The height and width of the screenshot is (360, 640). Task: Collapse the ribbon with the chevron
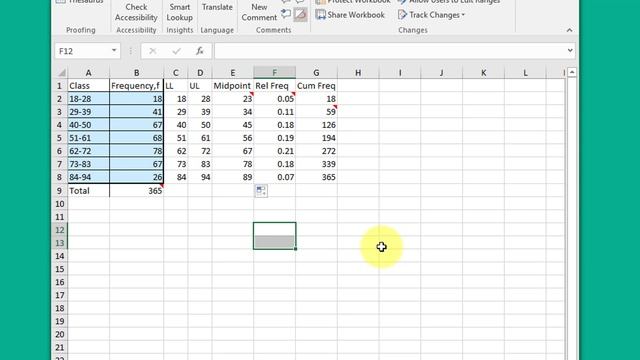pyautogui.click(x=569, y=30)
